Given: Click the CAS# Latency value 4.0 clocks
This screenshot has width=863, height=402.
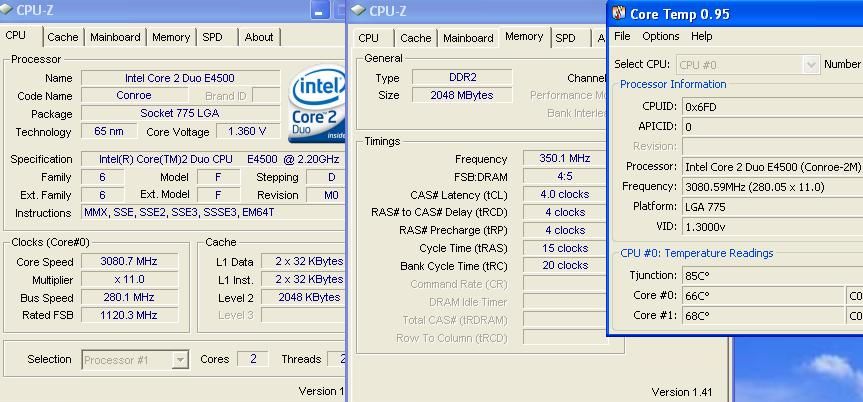Looking at the screenshot, I should click(565, 194).
